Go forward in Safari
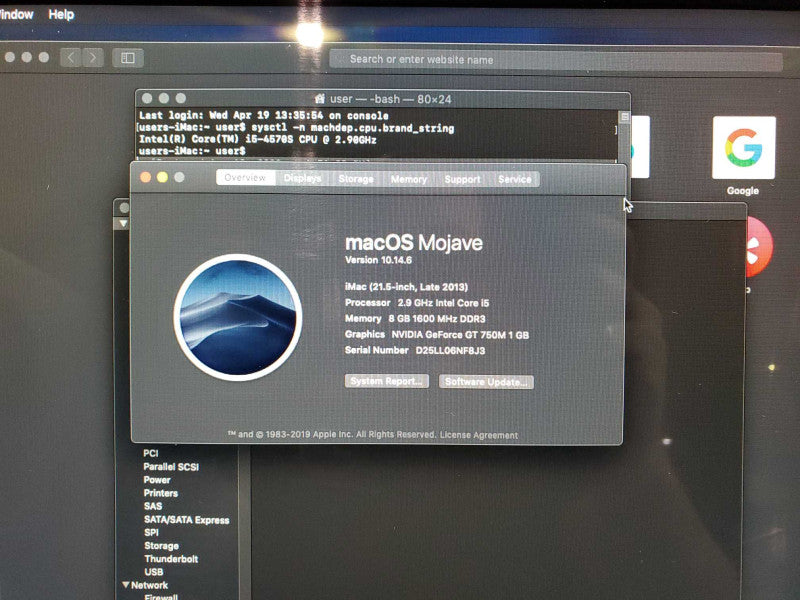 [x=93, y=58]
